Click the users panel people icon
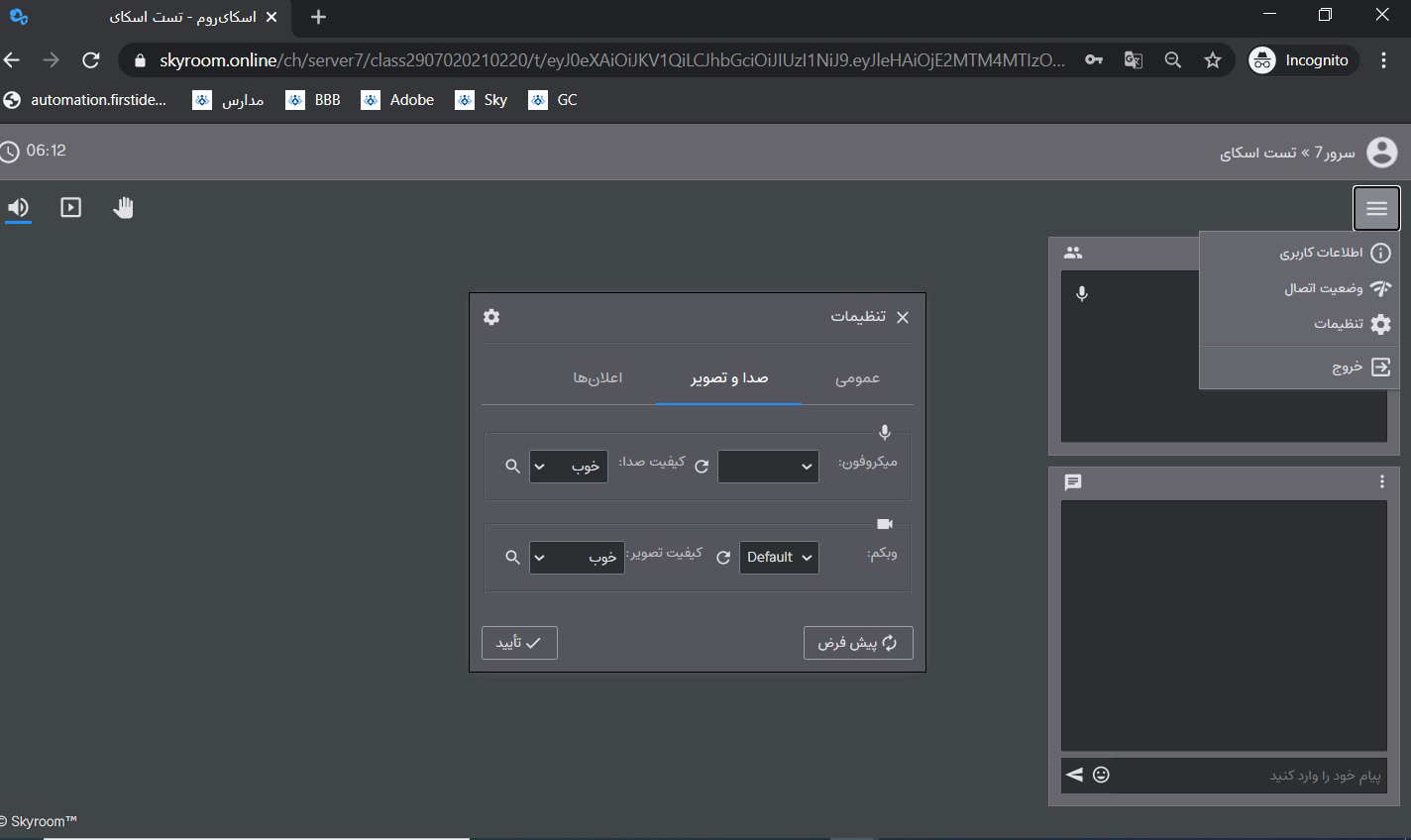 coord(1073,253)
